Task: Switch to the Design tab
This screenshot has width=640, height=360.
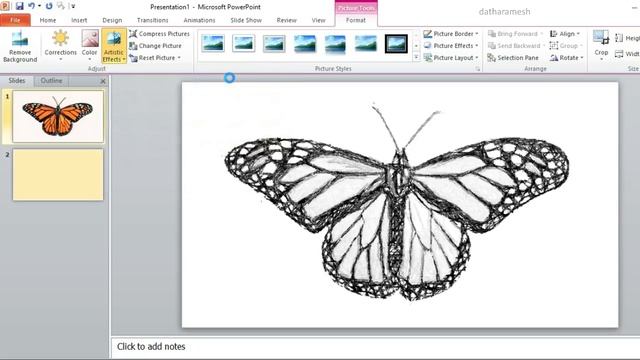Action: [x=112, y=20]
